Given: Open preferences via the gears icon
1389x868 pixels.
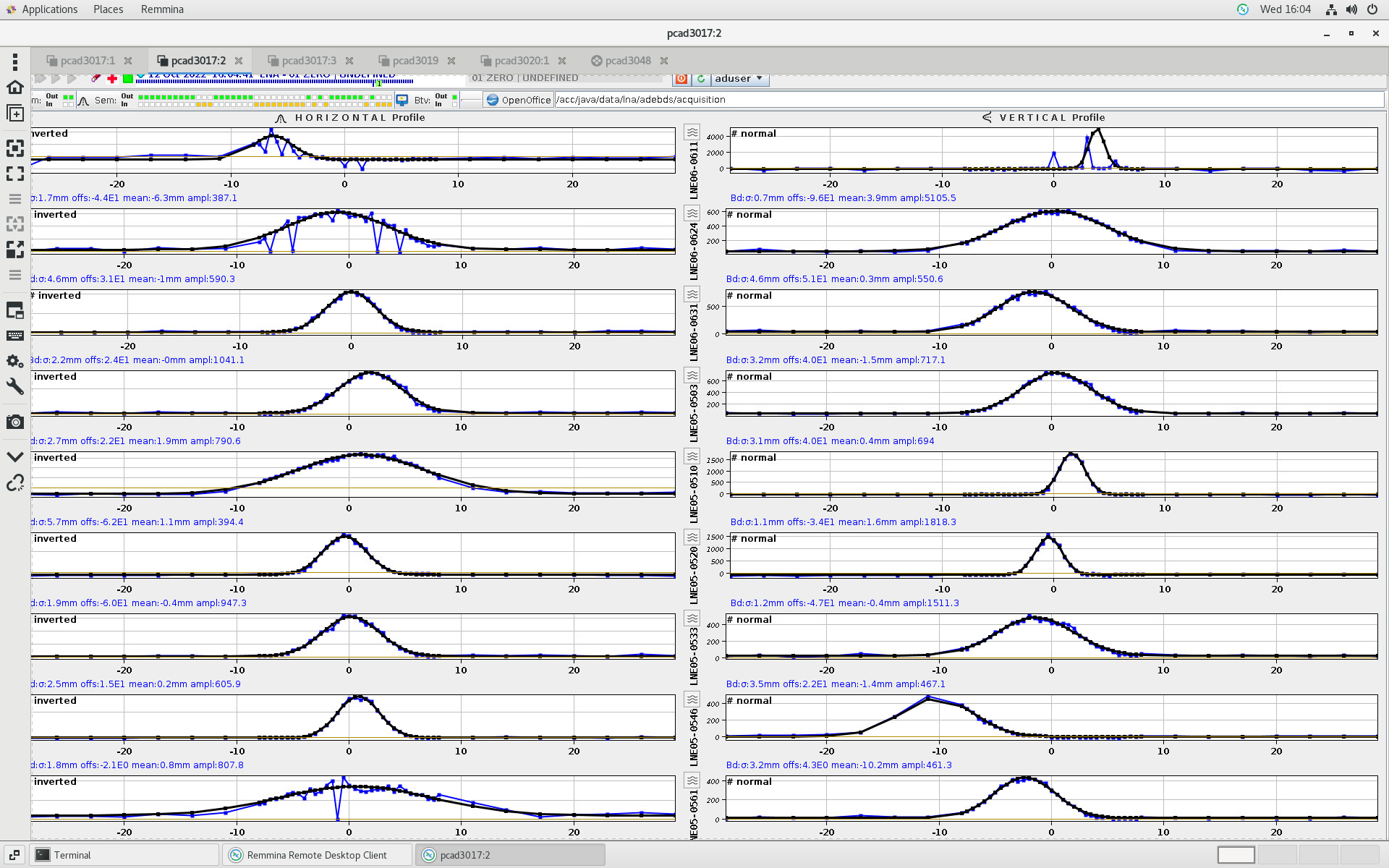Looking at the screenshot, I should (15, 361).
